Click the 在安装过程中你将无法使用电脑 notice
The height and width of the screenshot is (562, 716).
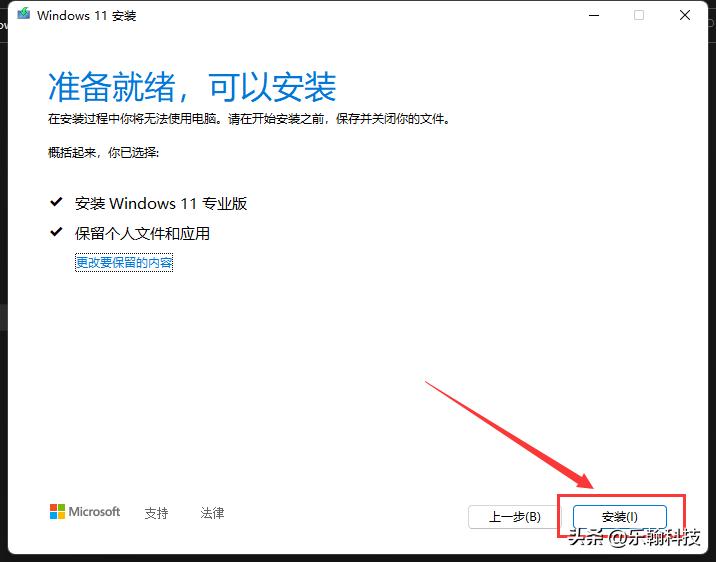[249, 119]
